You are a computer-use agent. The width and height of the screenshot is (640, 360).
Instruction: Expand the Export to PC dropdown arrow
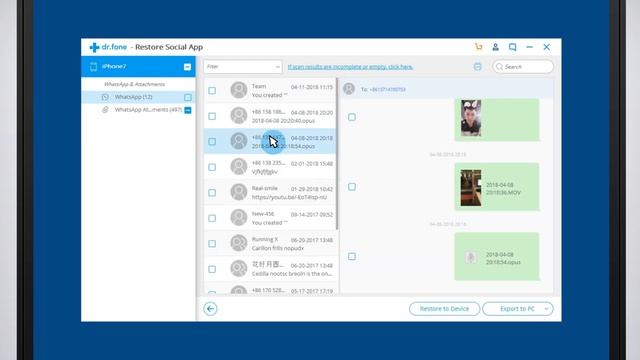click(546, 309)
